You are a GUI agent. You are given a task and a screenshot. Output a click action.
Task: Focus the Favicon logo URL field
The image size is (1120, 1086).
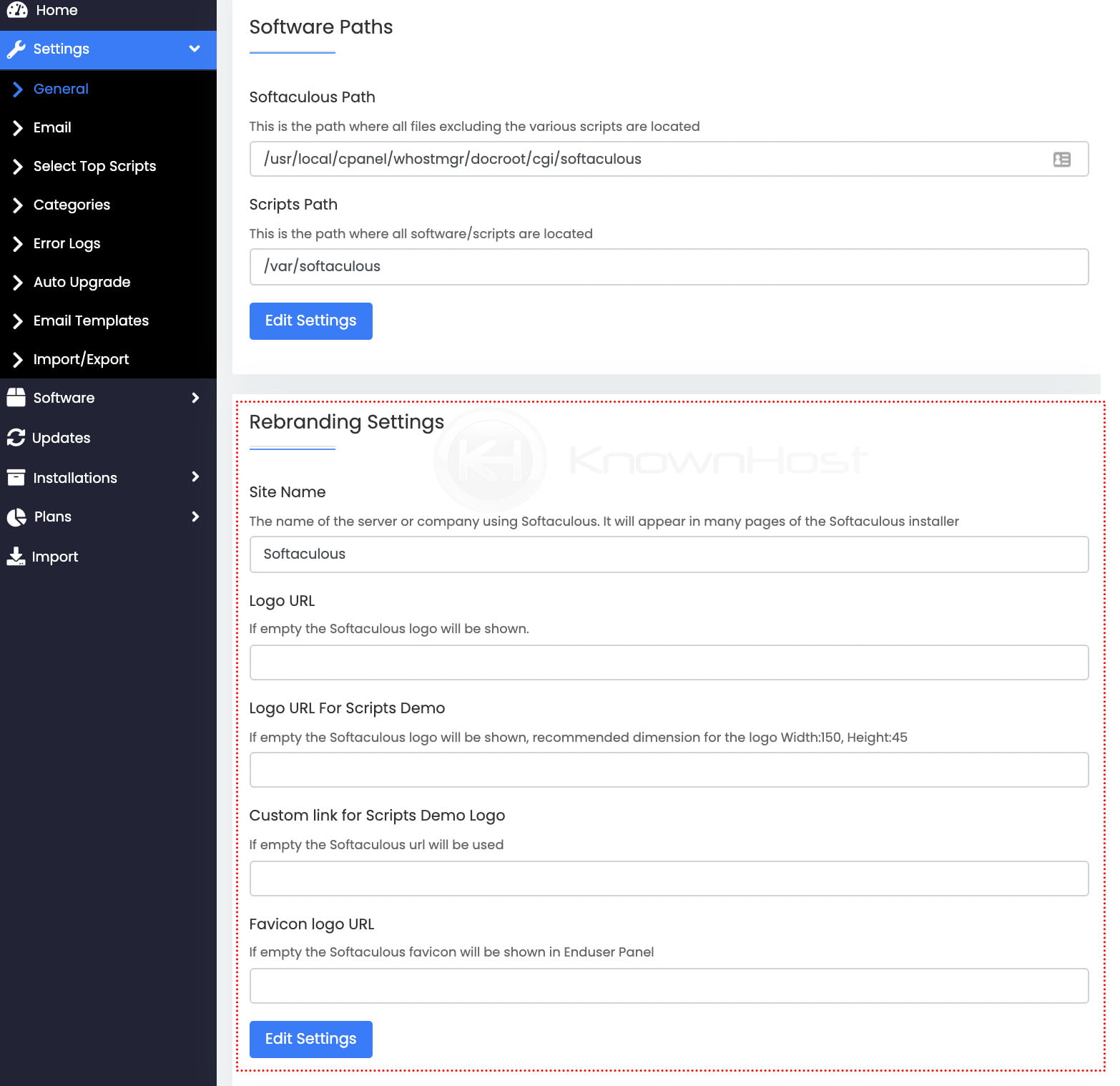(668, 986)
